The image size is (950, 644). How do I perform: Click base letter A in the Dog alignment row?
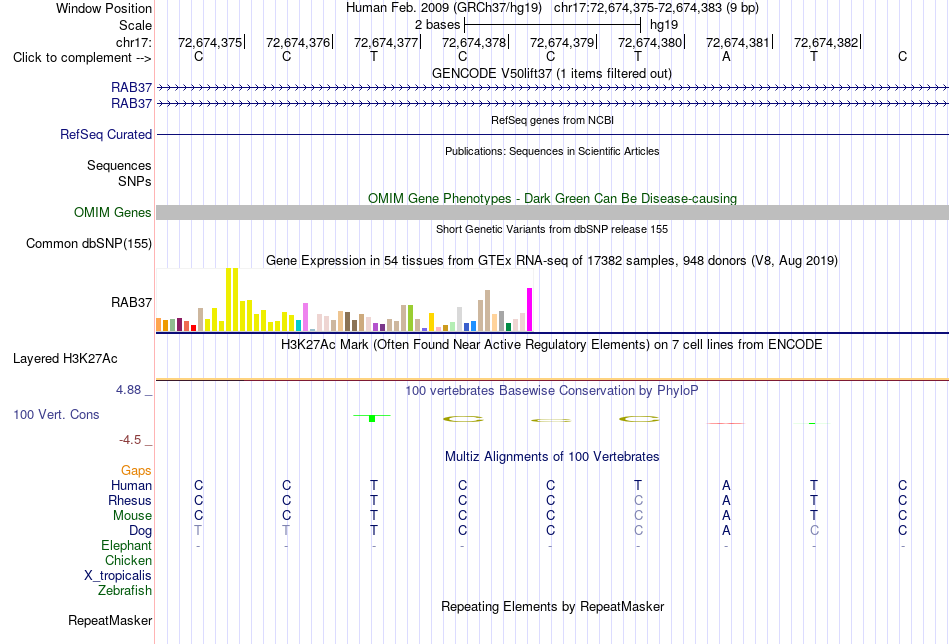726,531
